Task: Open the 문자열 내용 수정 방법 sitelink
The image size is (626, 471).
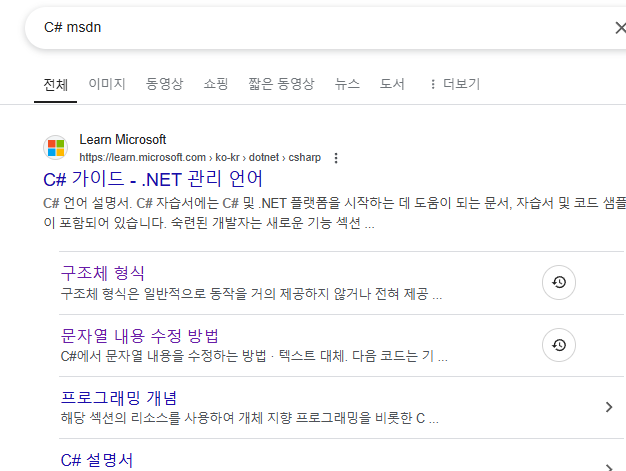Action: [140, 336]
